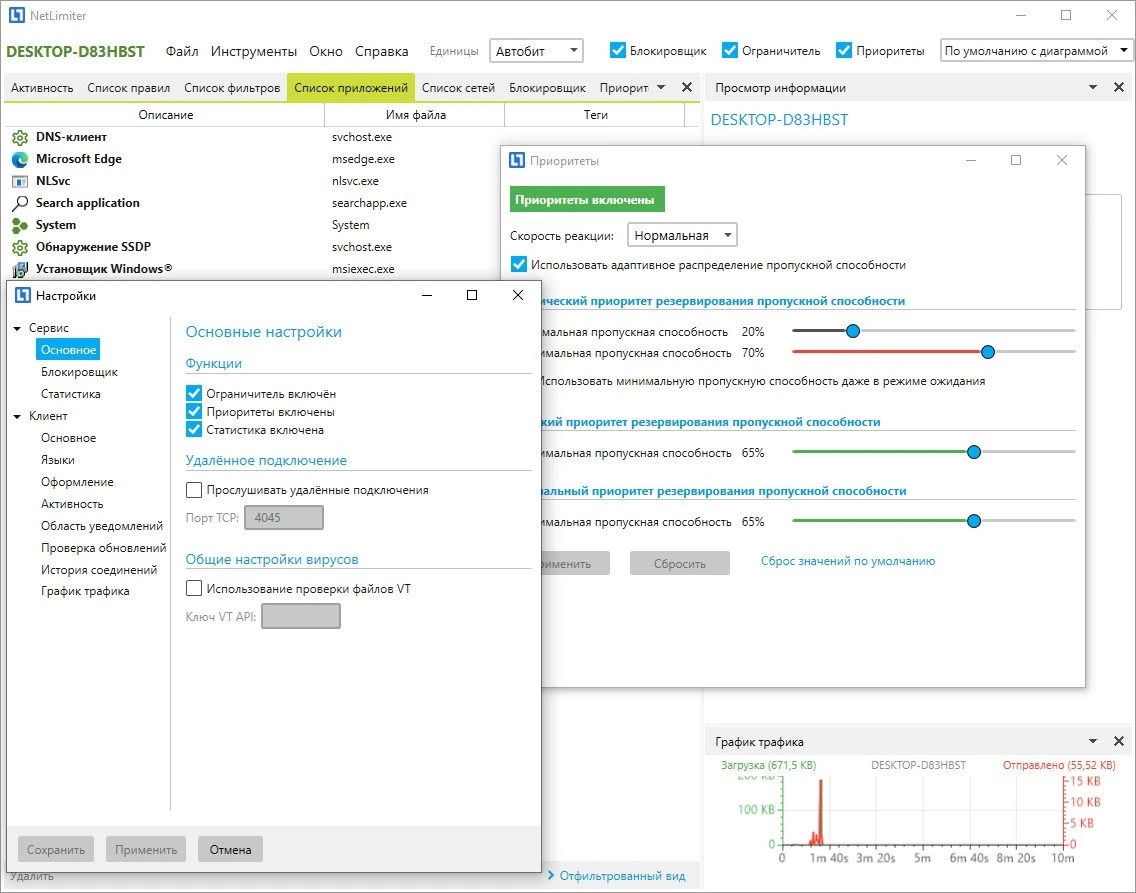This screenshot has width=1136, height=893.
Task: Select Языки in settings tree
Action: (58, 460)
